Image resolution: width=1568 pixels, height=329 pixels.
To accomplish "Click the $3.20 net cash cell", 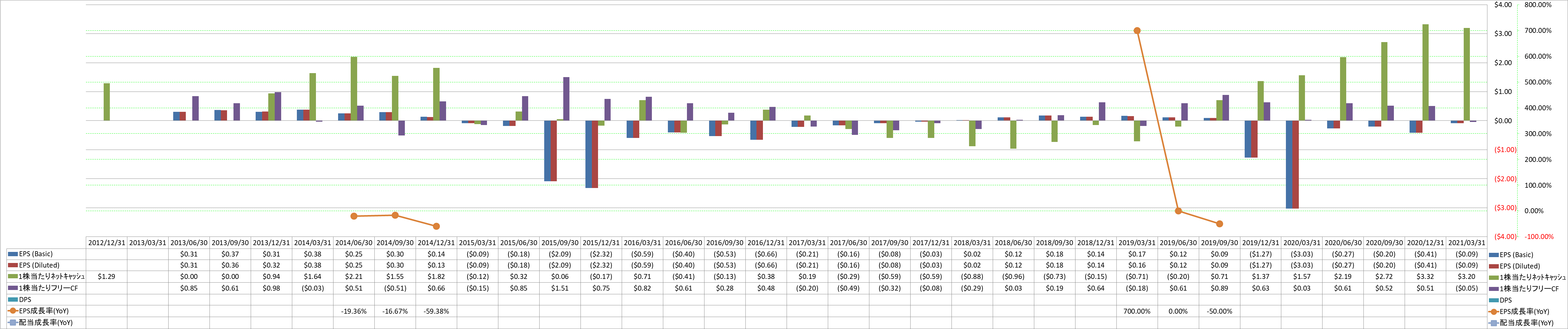I will (x=1466, y=277).
